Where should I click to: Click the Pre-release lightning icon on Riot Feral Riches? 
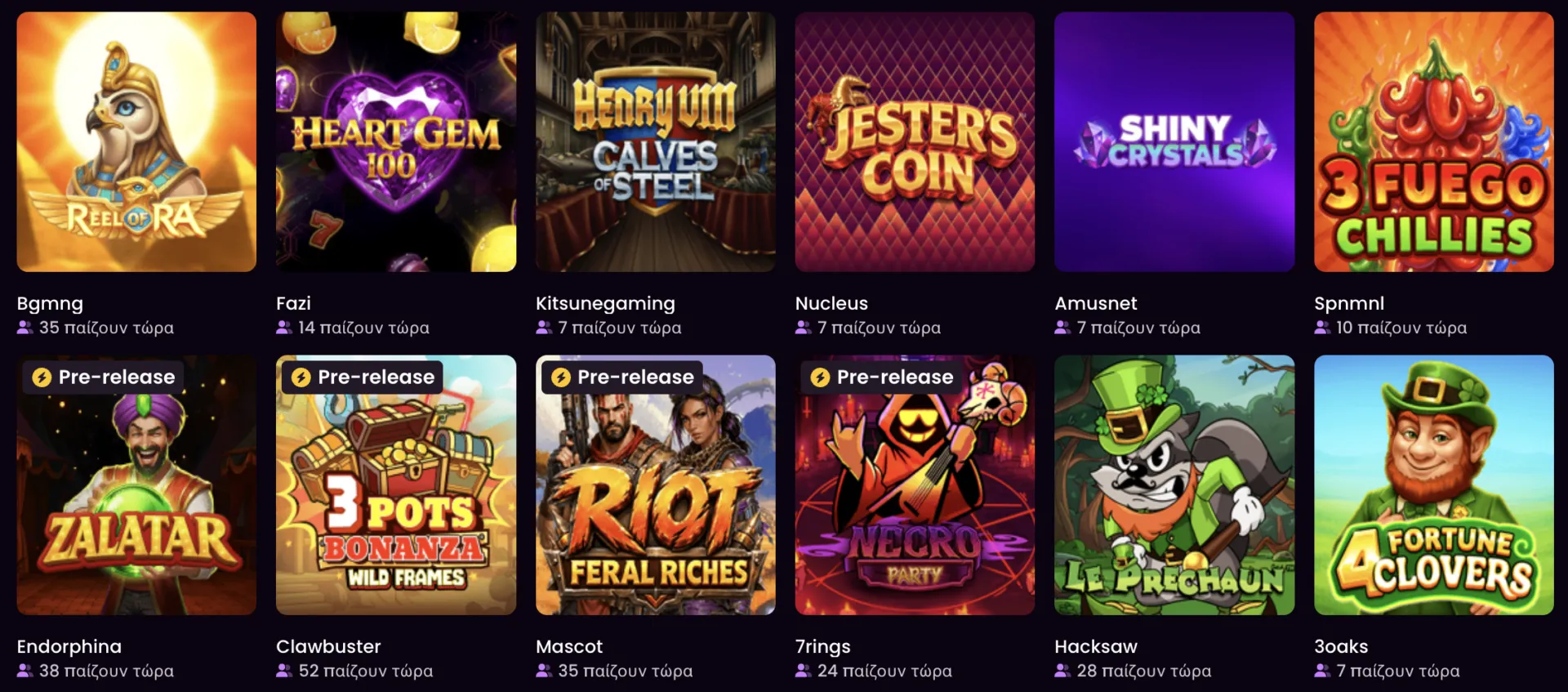pos(561,377)
